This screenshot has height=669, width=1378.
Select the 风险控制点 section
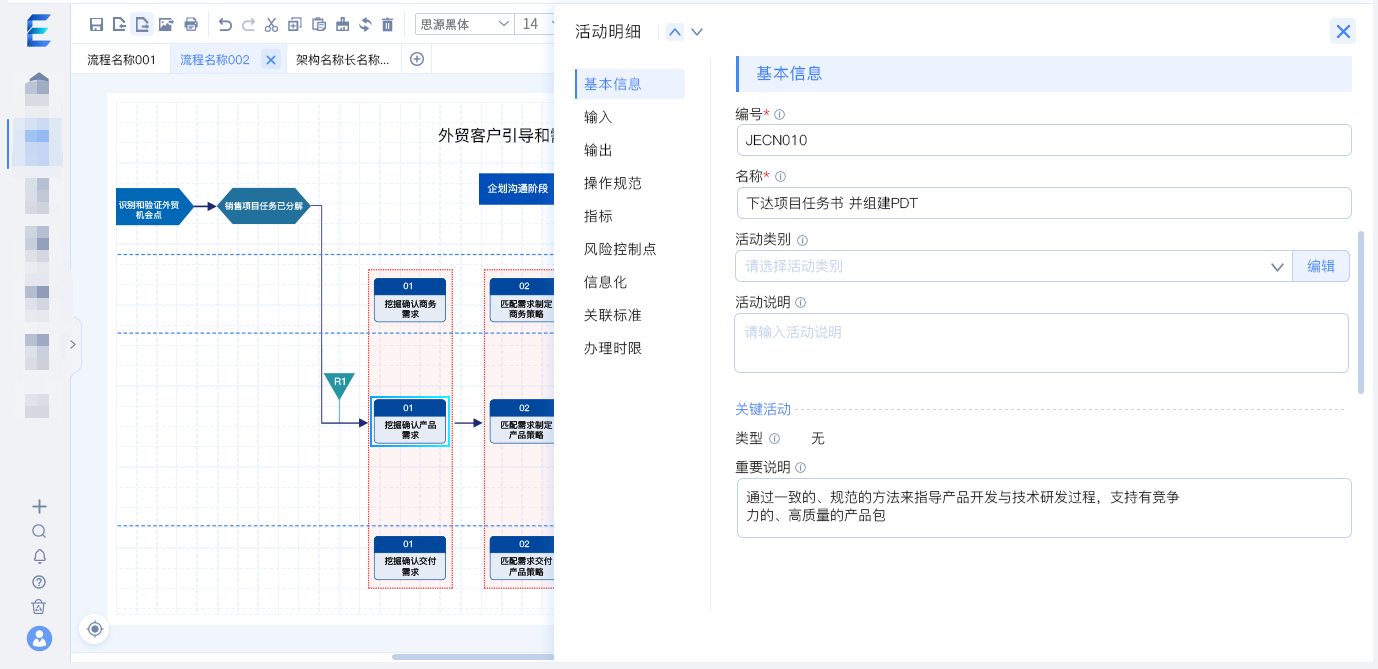(620, 249)
